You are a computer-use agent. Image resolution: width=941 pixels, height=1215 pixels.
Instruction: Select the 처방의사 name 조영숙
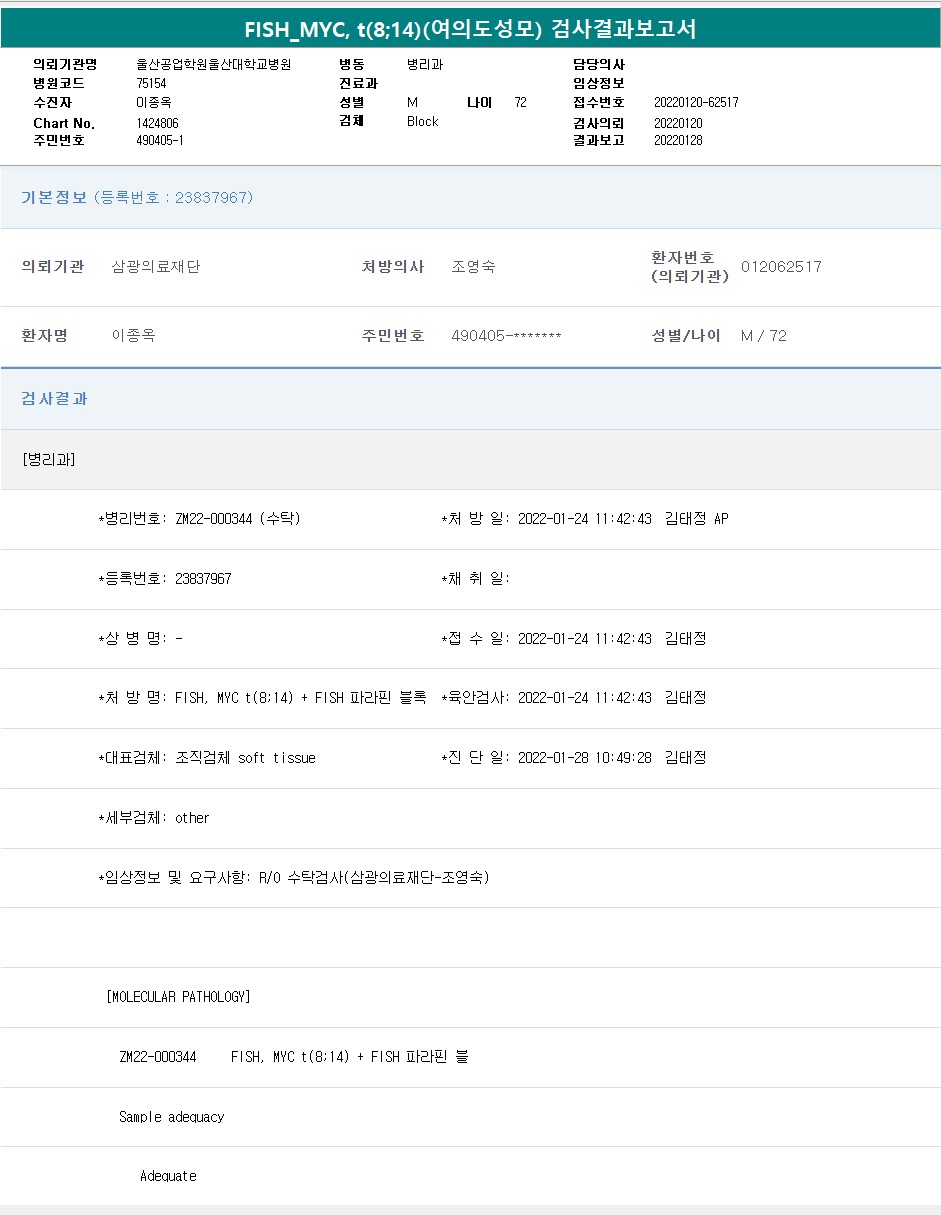tap(473, 267)
